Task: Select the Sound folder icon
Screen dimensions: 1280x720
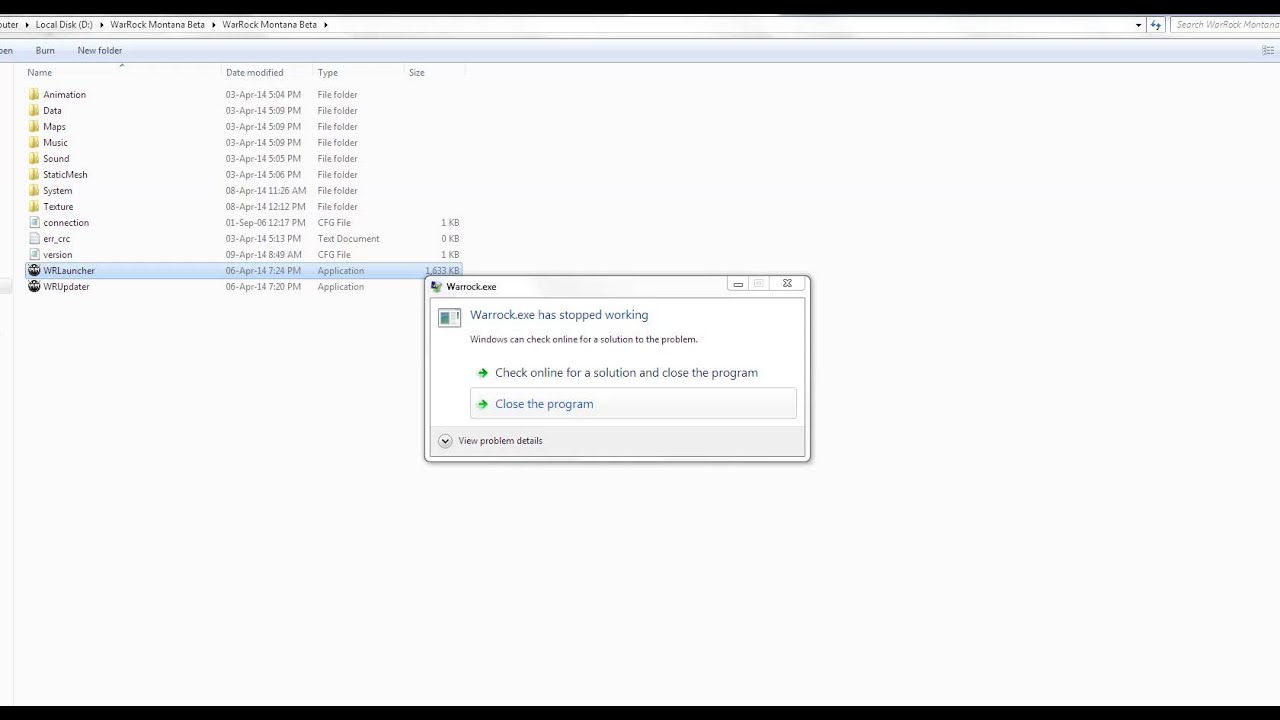Action: [34, 159]
